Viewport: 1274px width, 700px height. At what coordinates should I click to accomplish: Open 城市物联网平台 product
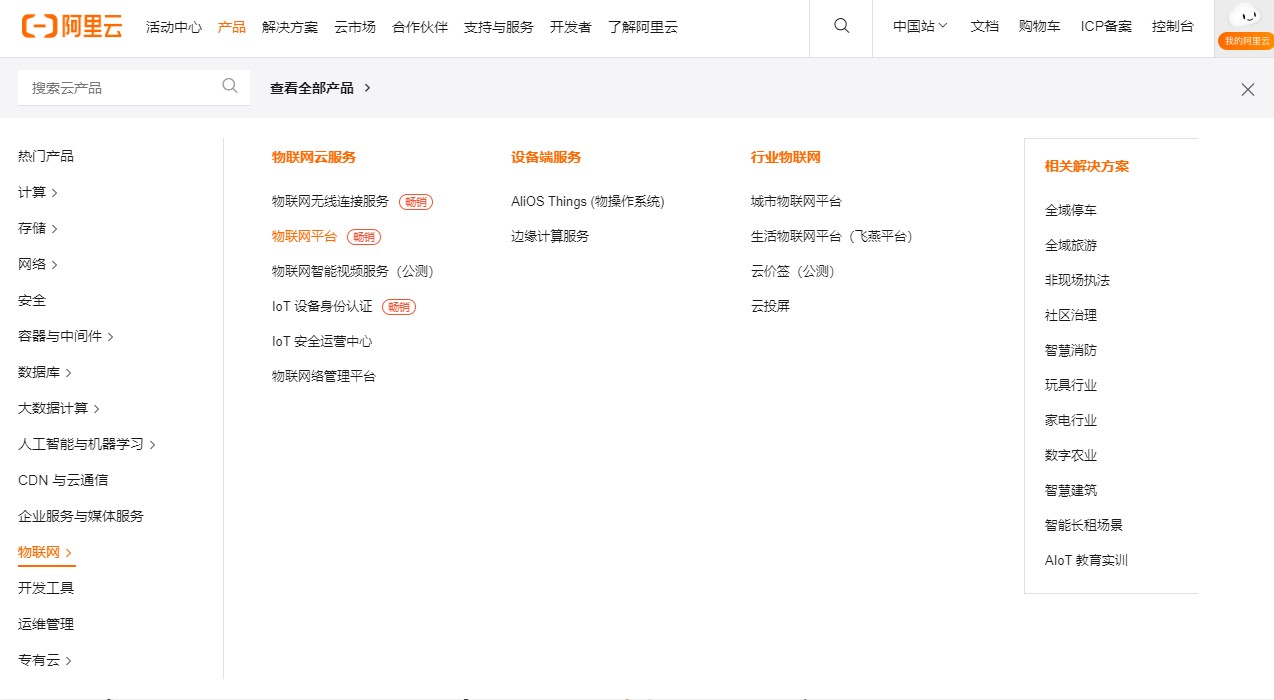[x=796, y=201]
